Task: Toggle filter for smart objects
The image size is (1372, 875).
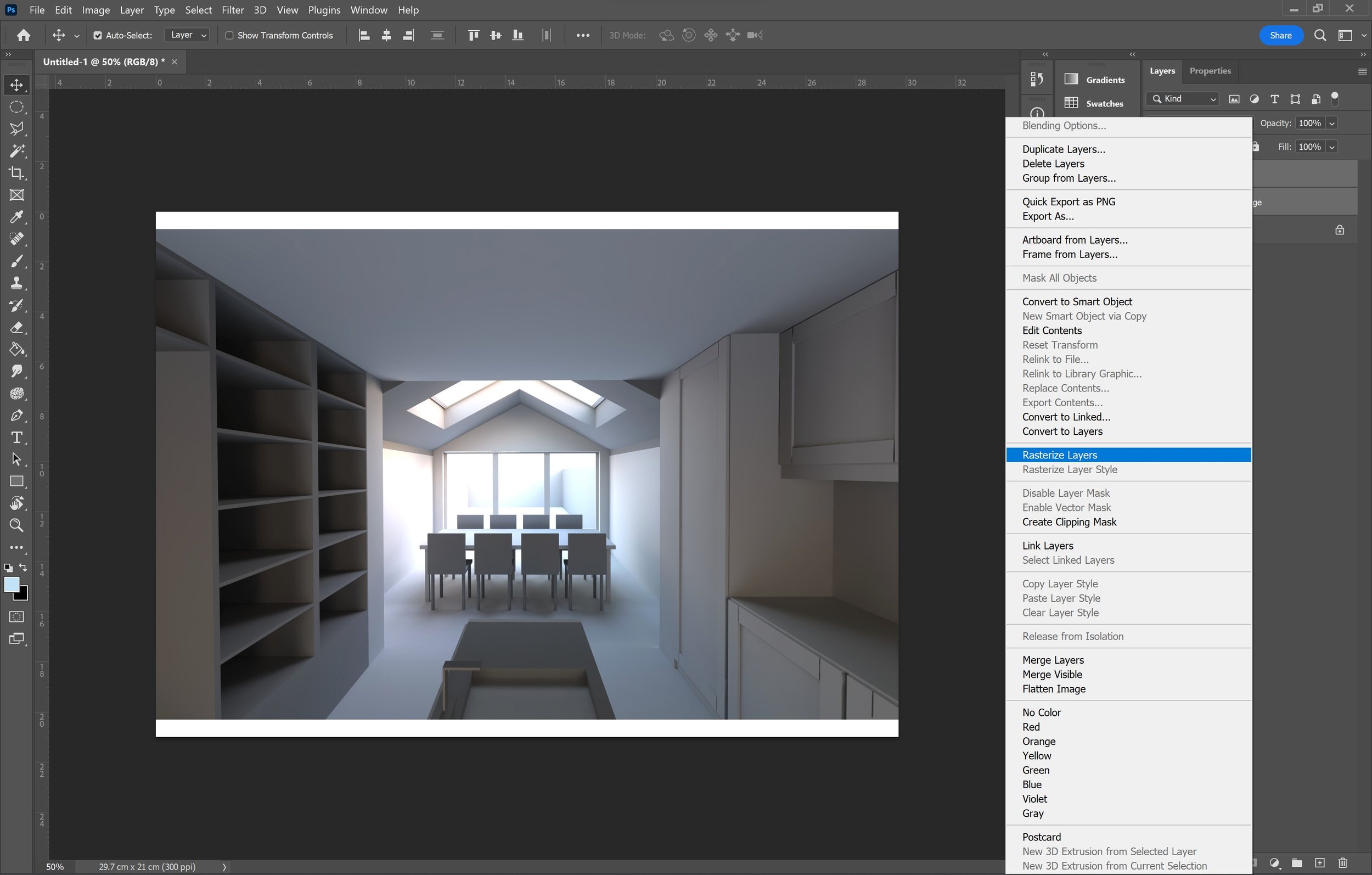Action: pos(1315,99)
